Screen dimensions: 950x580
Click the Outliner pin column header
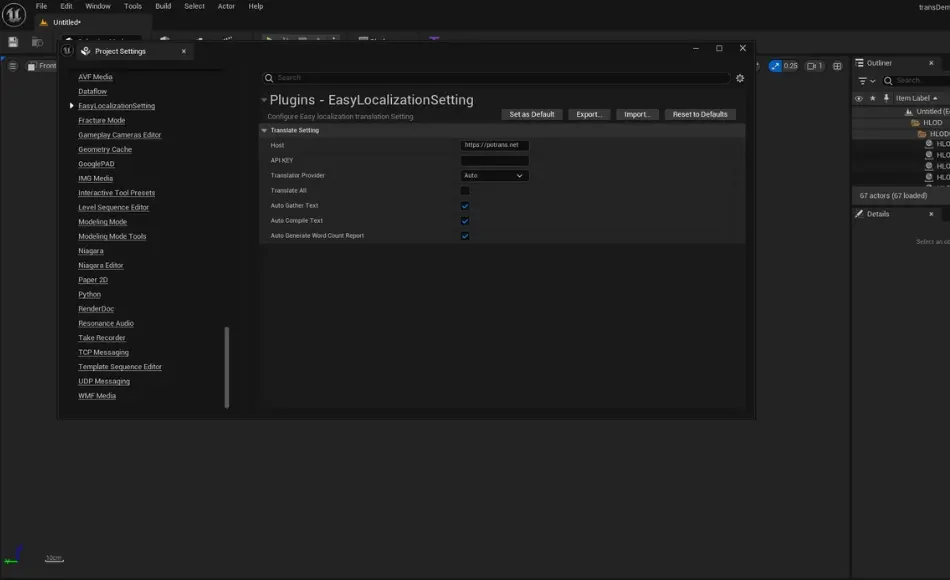(x=886, y=98)
